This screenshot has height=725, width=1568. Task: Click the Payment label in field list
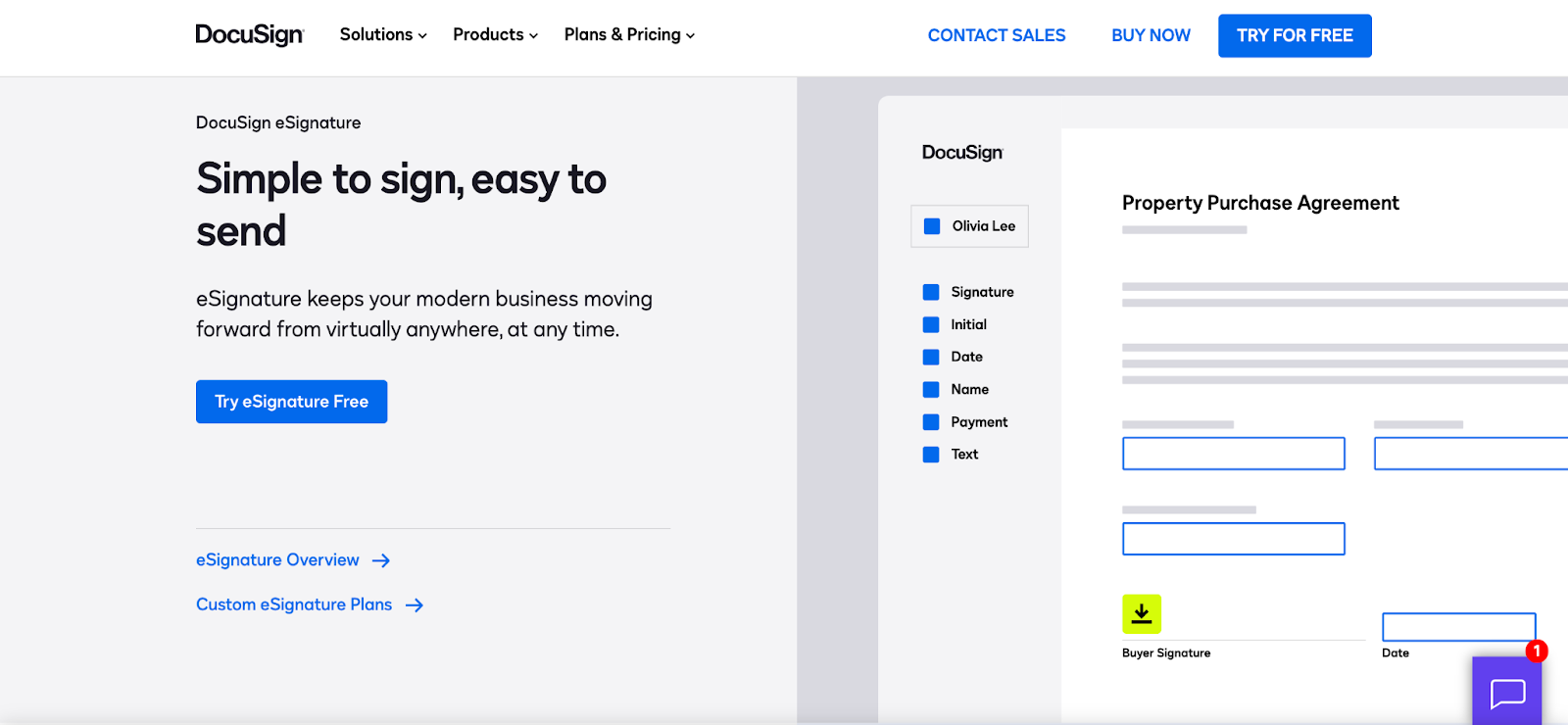pos(979,422)
